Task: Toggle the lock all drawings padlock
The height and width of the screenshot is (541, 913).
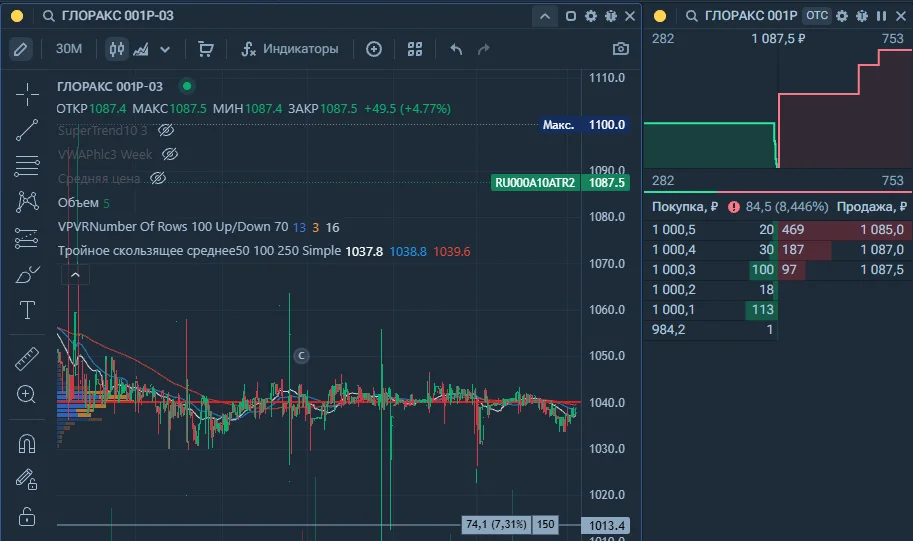Action: click(27, 516)
